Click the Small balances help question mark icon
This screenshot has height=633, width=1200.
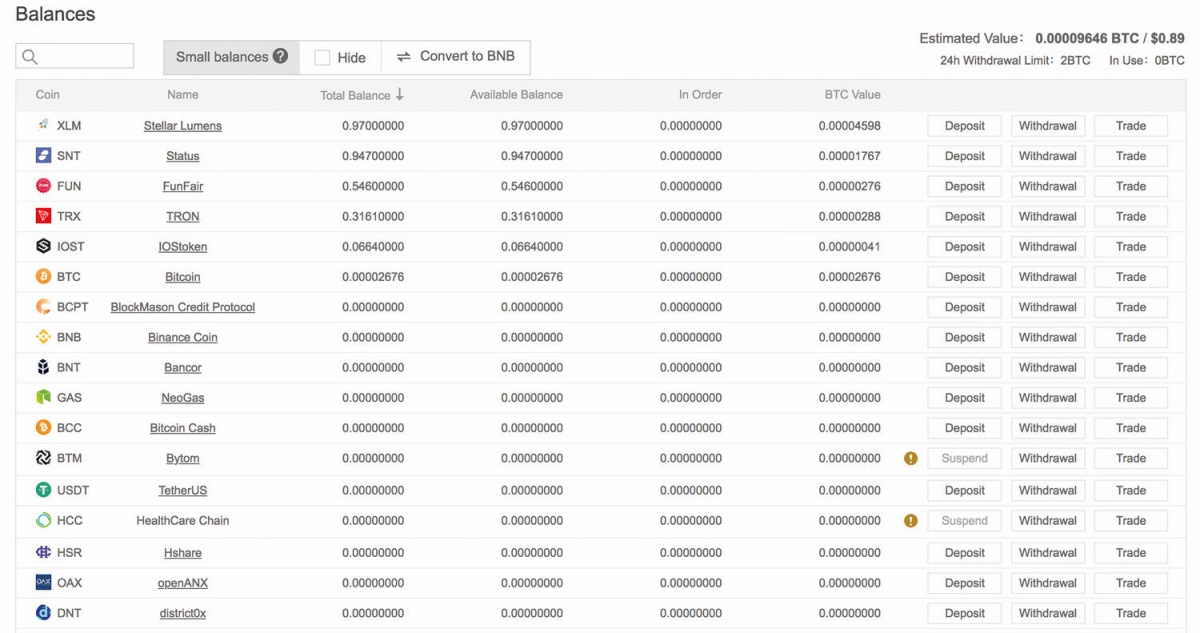[280, 56]
